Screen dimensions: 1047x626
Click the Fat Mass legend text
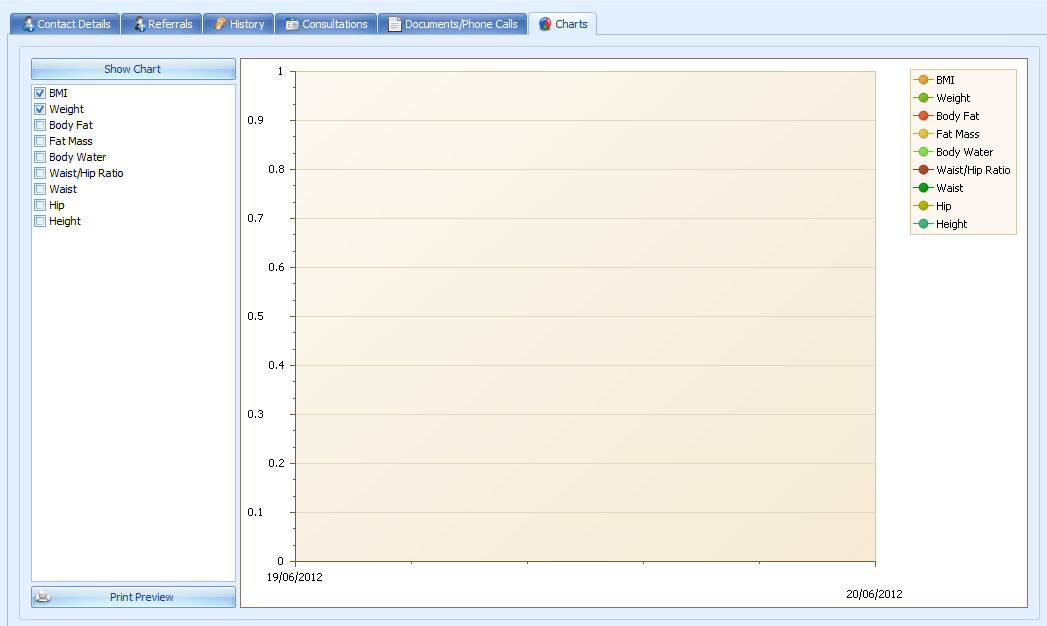click(958, 134)
